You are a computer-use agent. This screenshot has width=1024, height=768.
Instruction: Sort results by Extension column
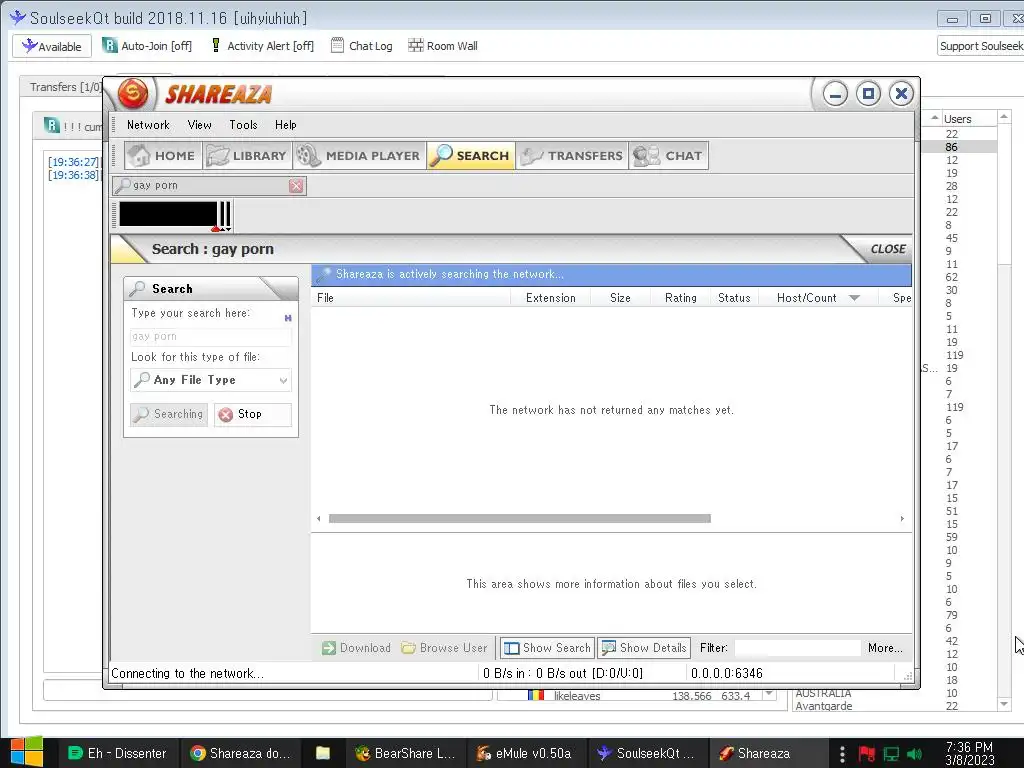coord(551,298)
